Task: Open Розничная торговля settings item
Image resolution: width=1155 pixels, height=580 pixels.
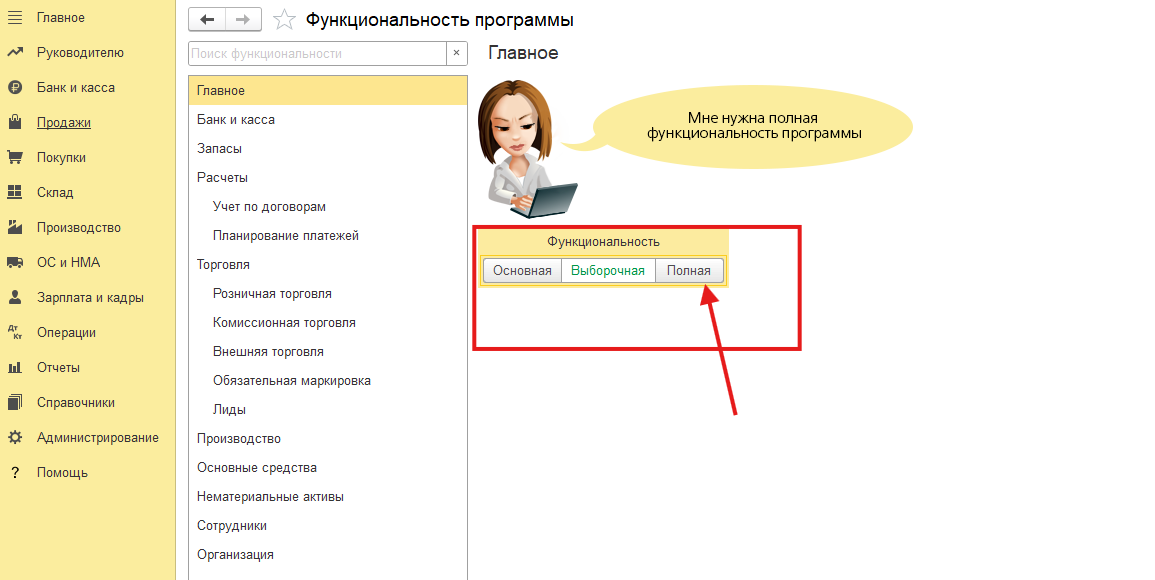Action: tap(272, 294)
